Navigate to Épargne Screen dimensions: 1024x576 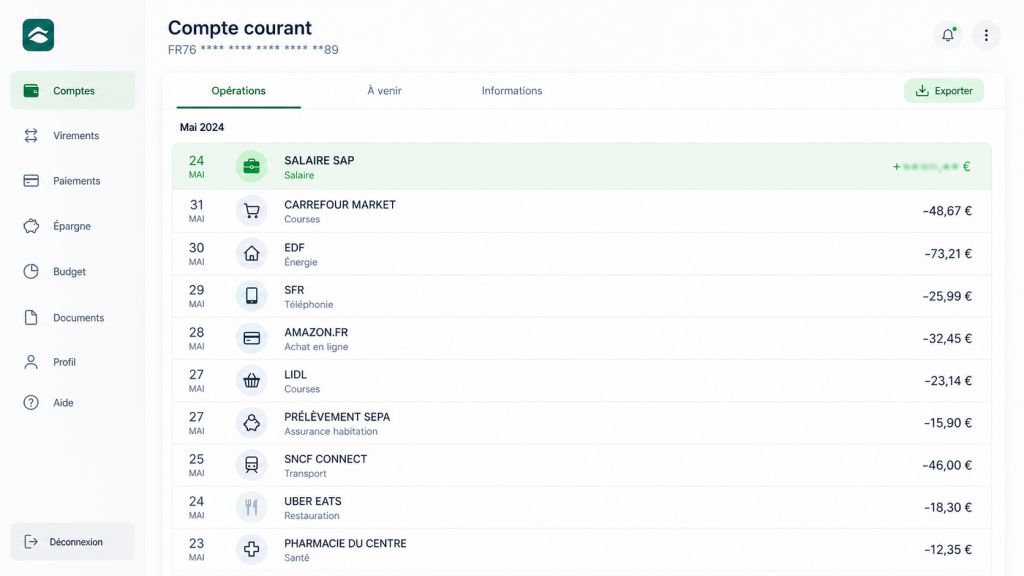tap(72, 226)
